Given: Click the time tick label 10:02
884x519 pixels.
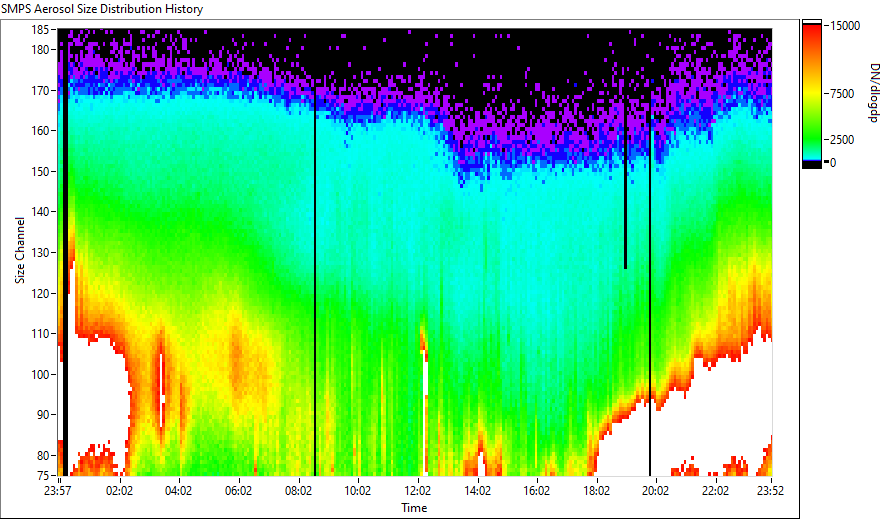Looking at the screenshot, I should point(357,491).
